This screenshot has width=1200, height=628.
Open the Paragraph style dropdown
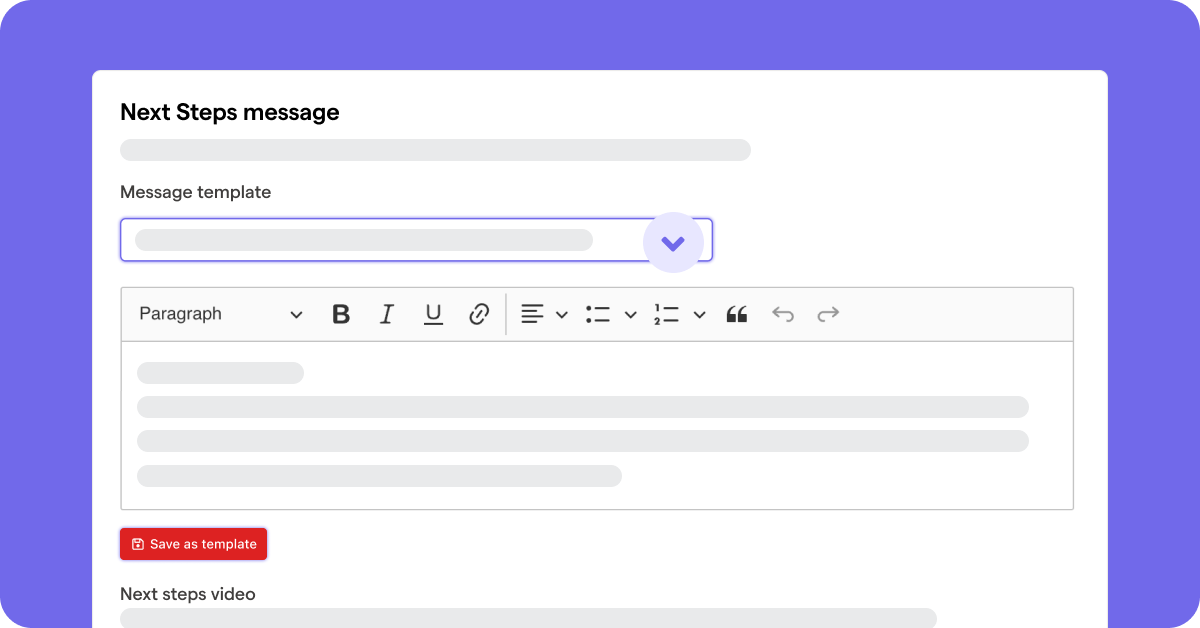[220, 314]
